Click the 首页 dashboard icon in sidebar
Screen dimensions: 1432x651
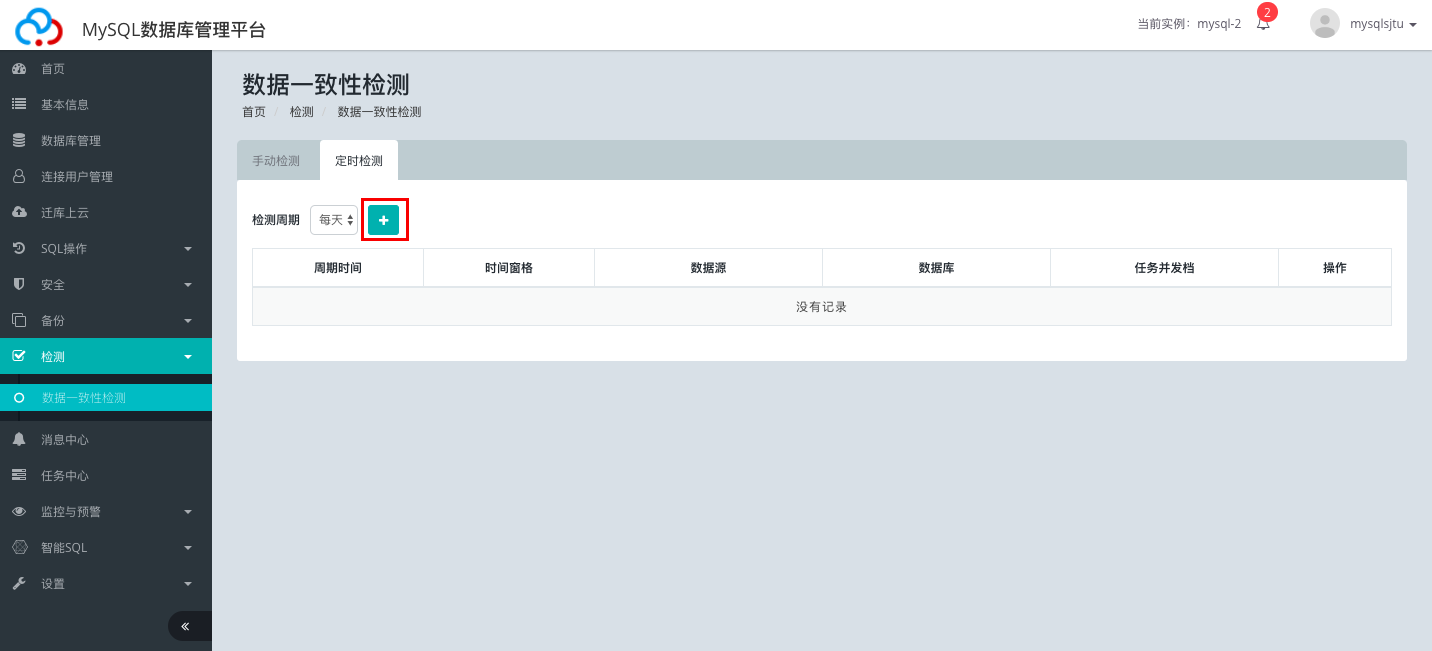click(18, 69)
